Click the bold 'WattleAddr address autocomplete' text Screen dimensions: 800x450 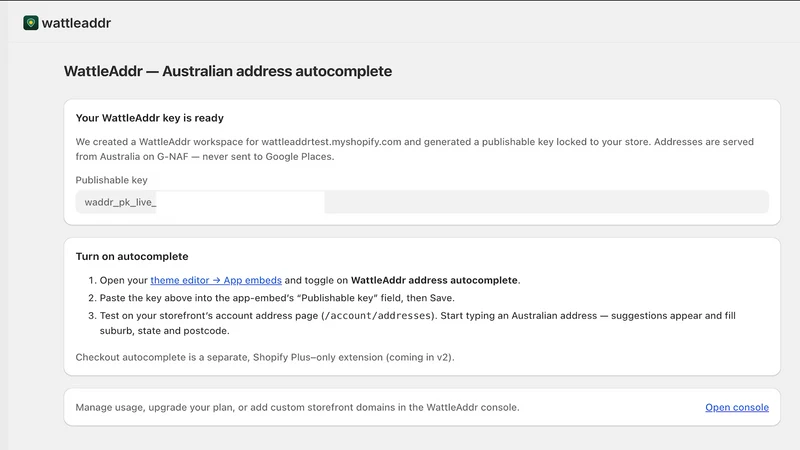click(x=434, y=280)
